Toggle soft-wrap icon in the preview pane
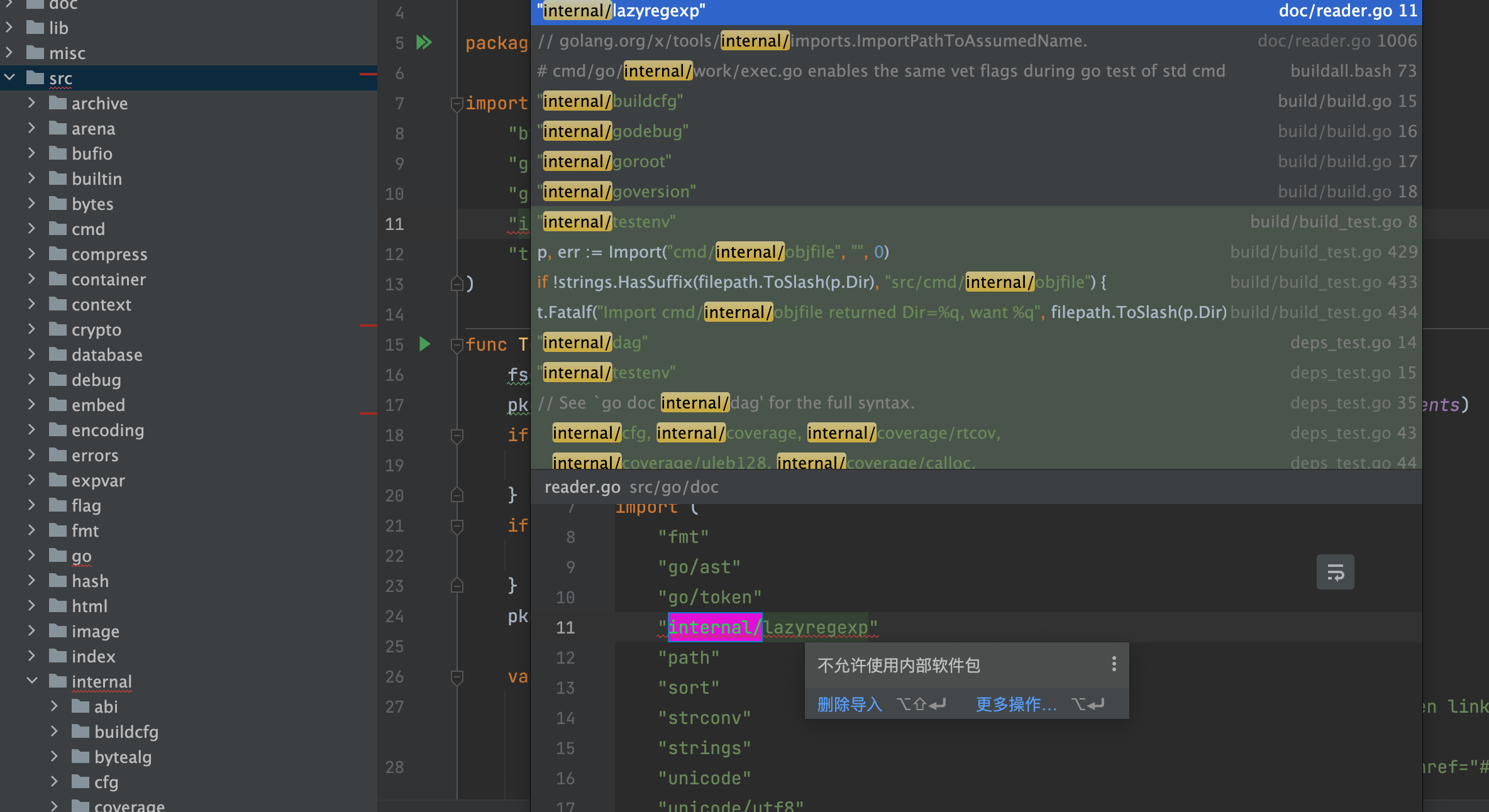The height and width of the screenshot is (812, 1489). point(1335,572)
